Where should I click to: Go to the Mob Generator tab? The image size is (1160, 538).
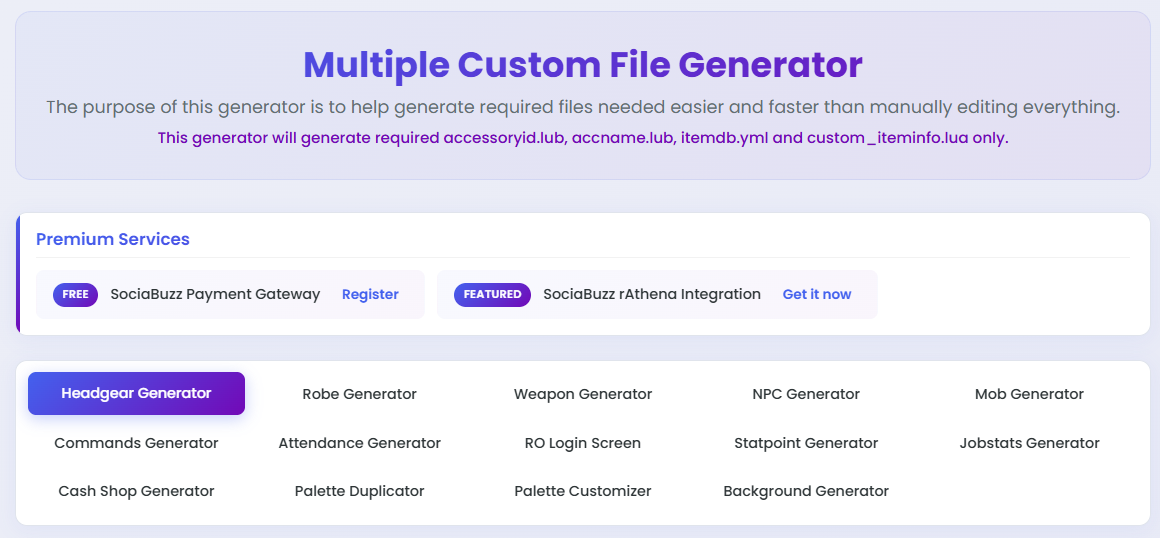[1029, 394]
